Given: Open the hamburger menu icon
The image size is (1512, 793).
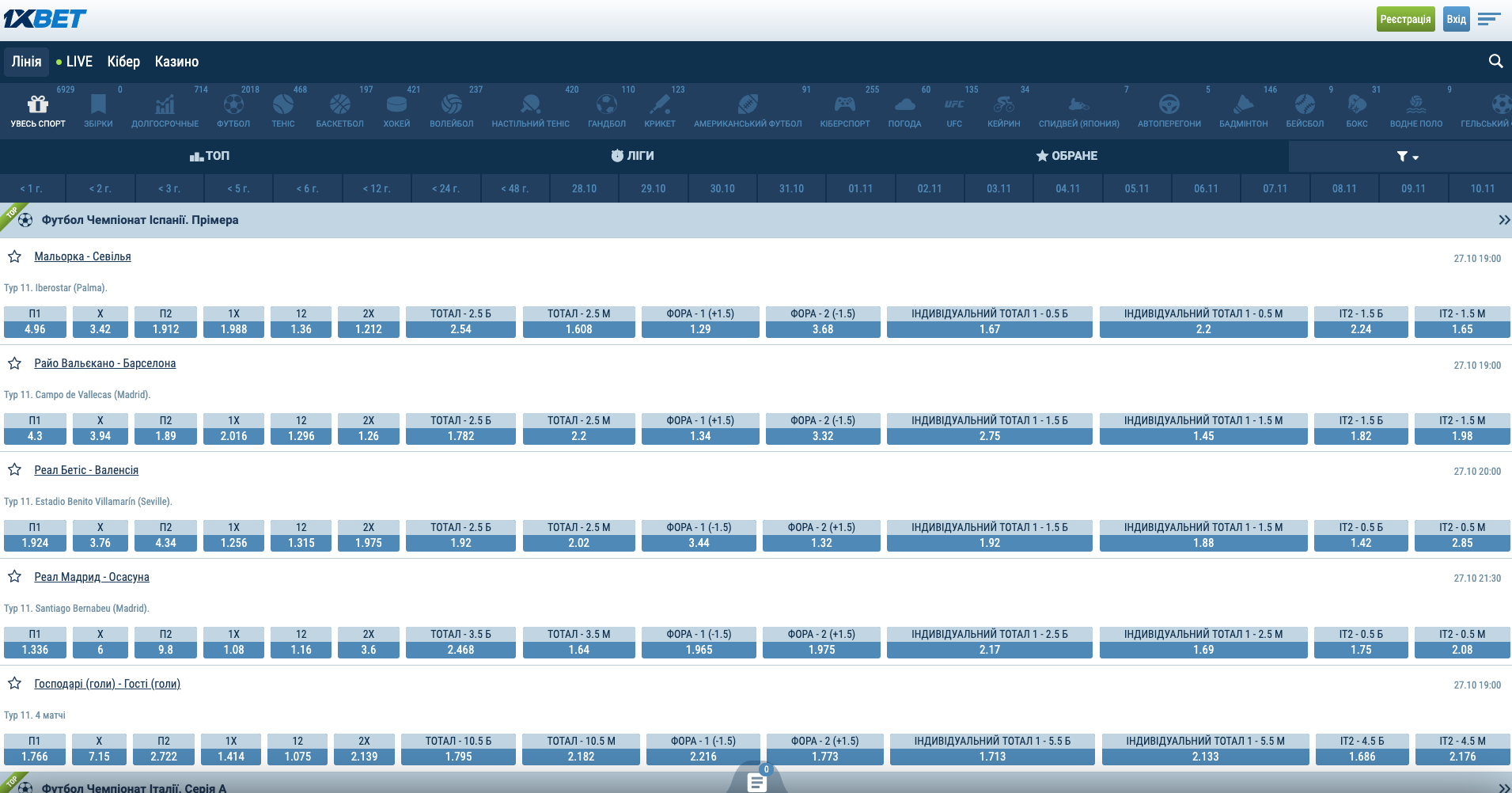Looking at the screenshot, I should coord(1488,19).
